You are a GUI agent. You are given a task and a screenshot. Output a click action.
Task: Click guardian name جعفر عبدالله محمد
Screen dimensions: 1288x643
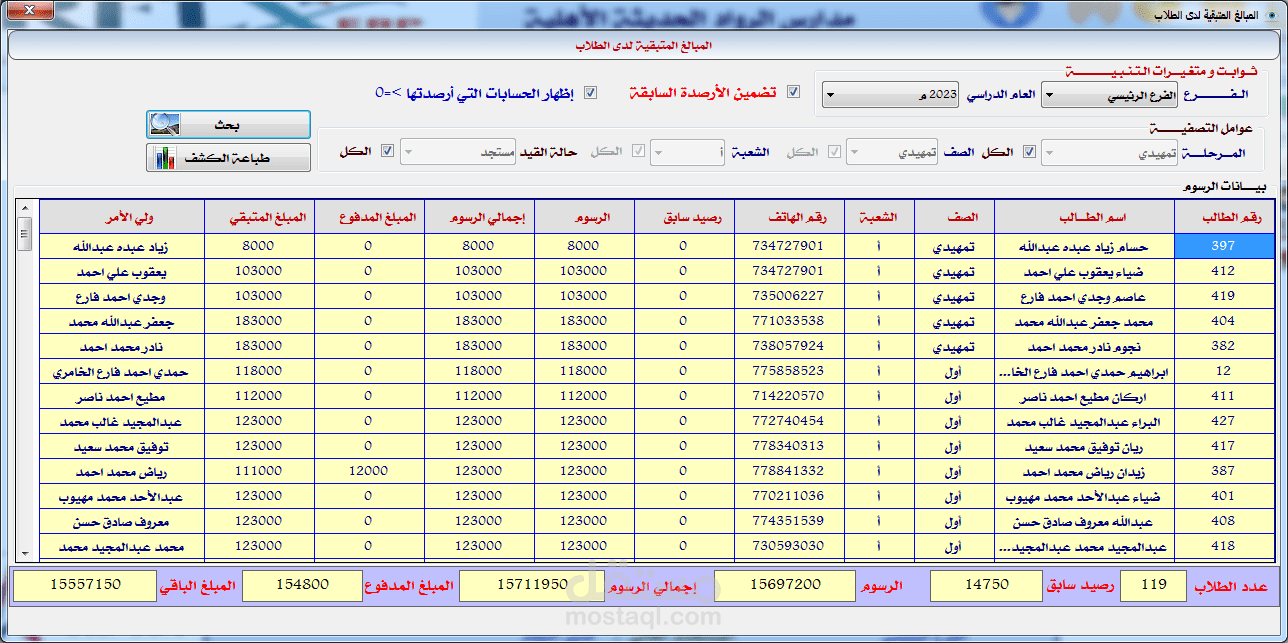122,322
